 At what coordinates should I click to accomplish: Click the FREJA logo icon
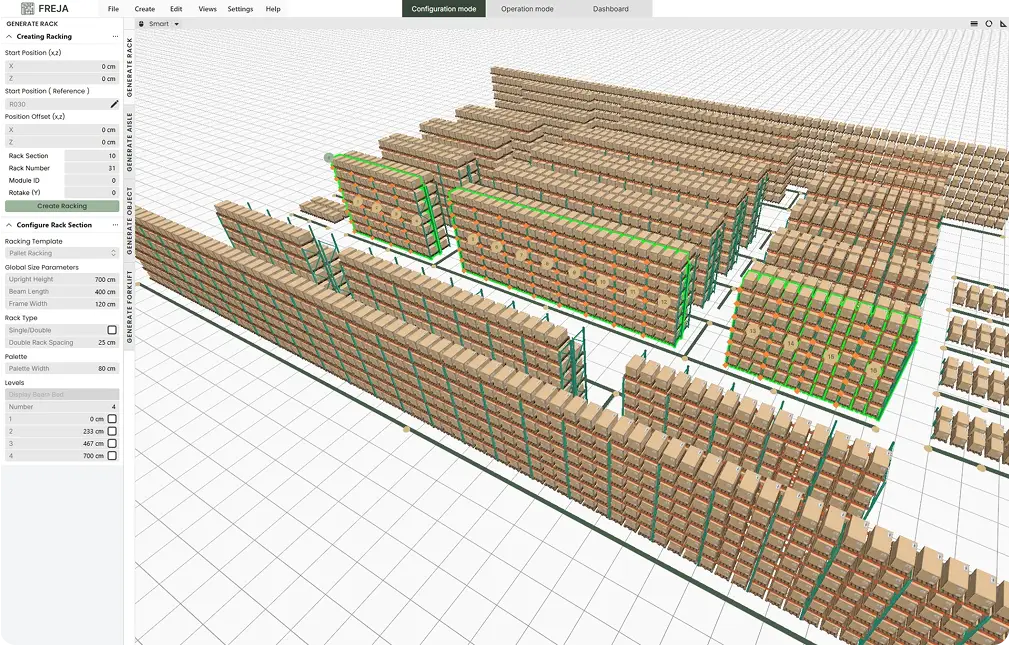point(27,8)
